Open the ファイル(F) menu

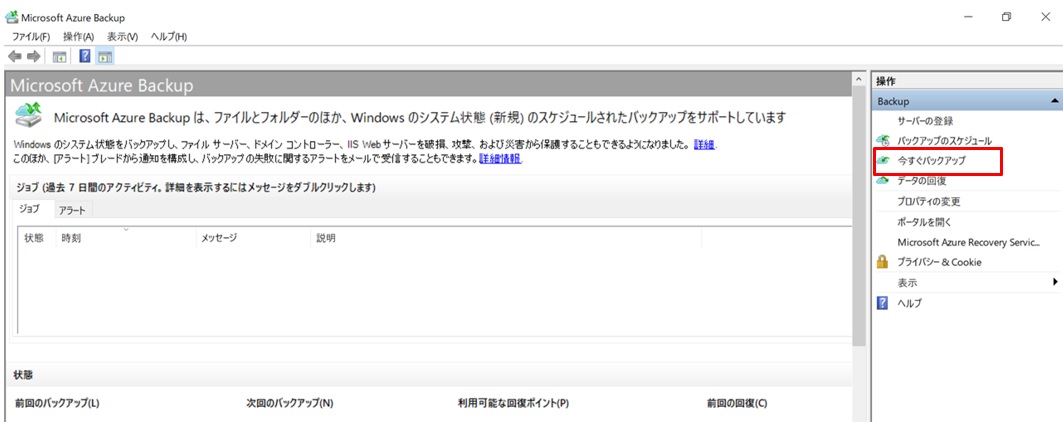(x=31, y=37)
